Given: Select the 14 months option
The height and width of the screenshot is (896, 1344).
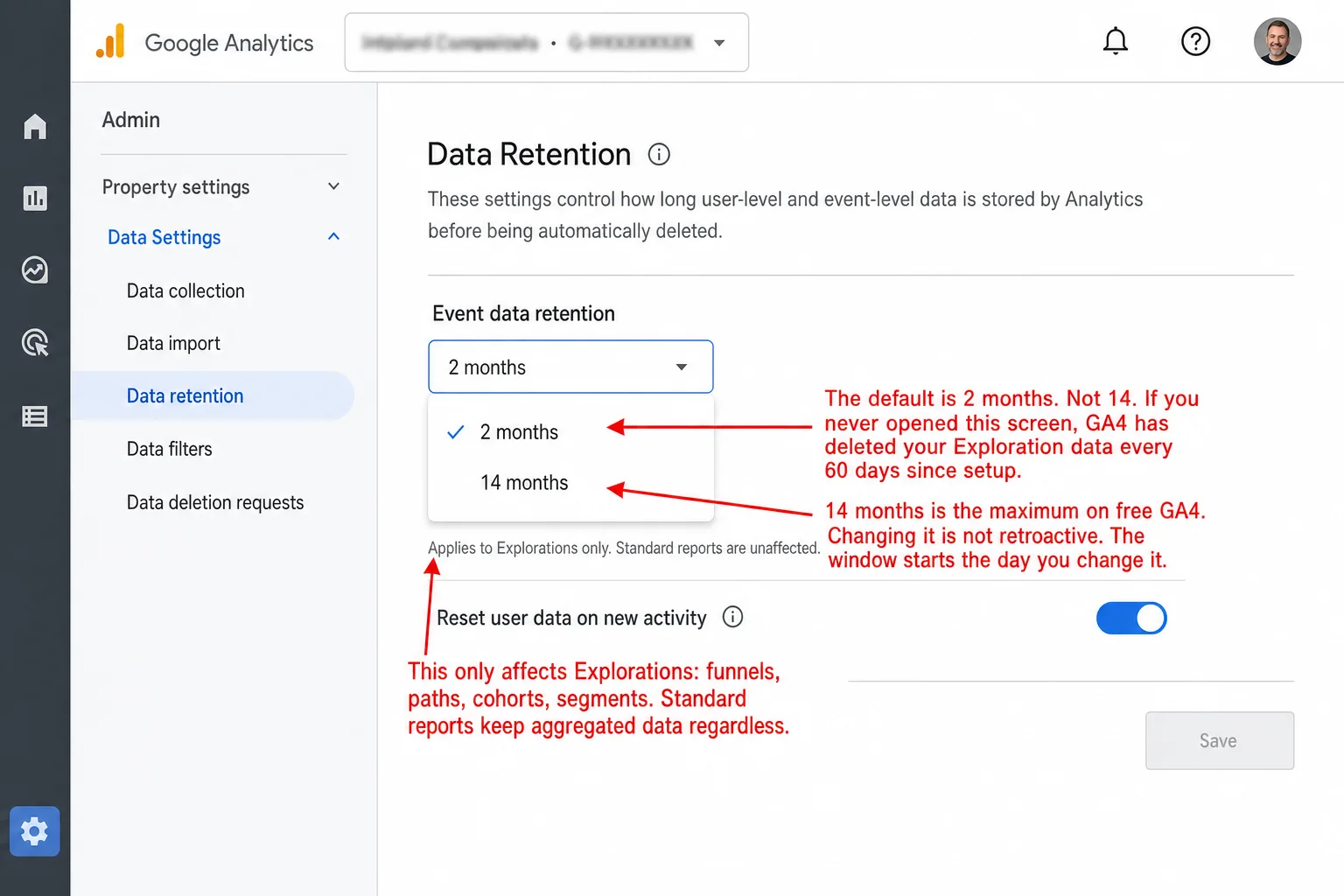Looking at the screenshot, I should click(570, 482).
